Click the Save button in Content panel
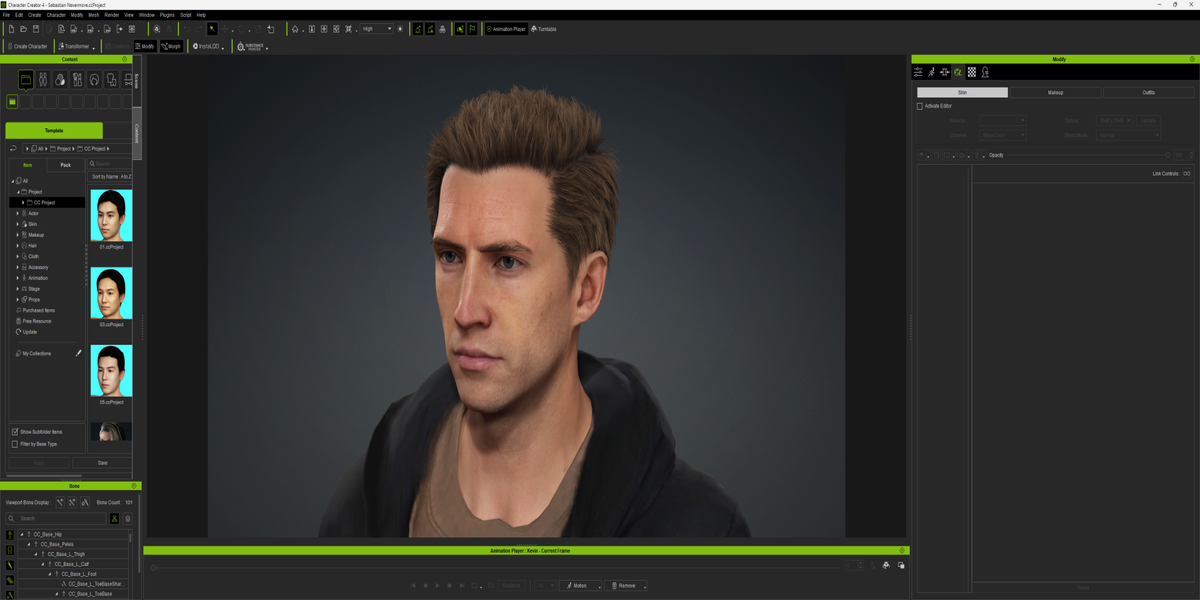 pos(102,463)
